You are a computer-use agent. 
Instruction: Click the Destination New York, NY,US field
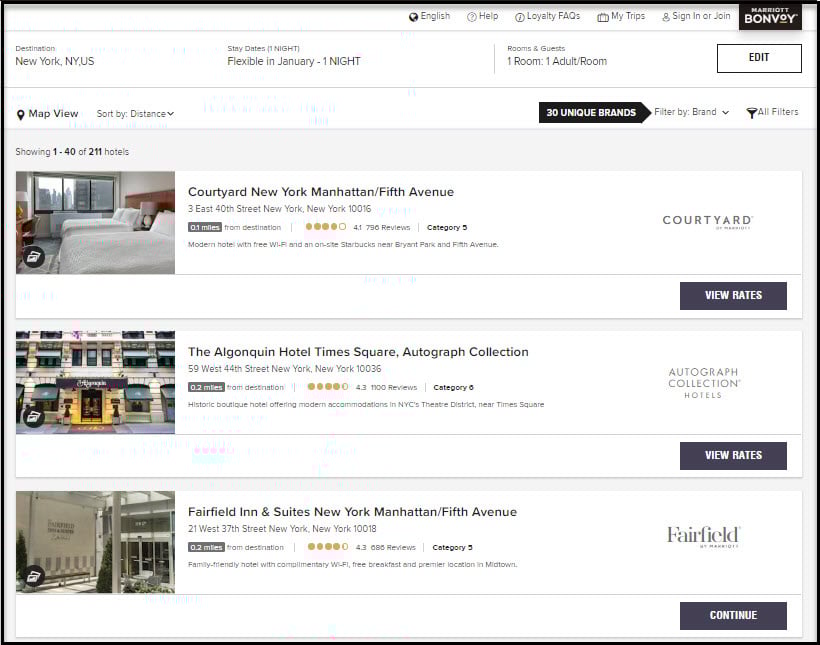(55, 56)
